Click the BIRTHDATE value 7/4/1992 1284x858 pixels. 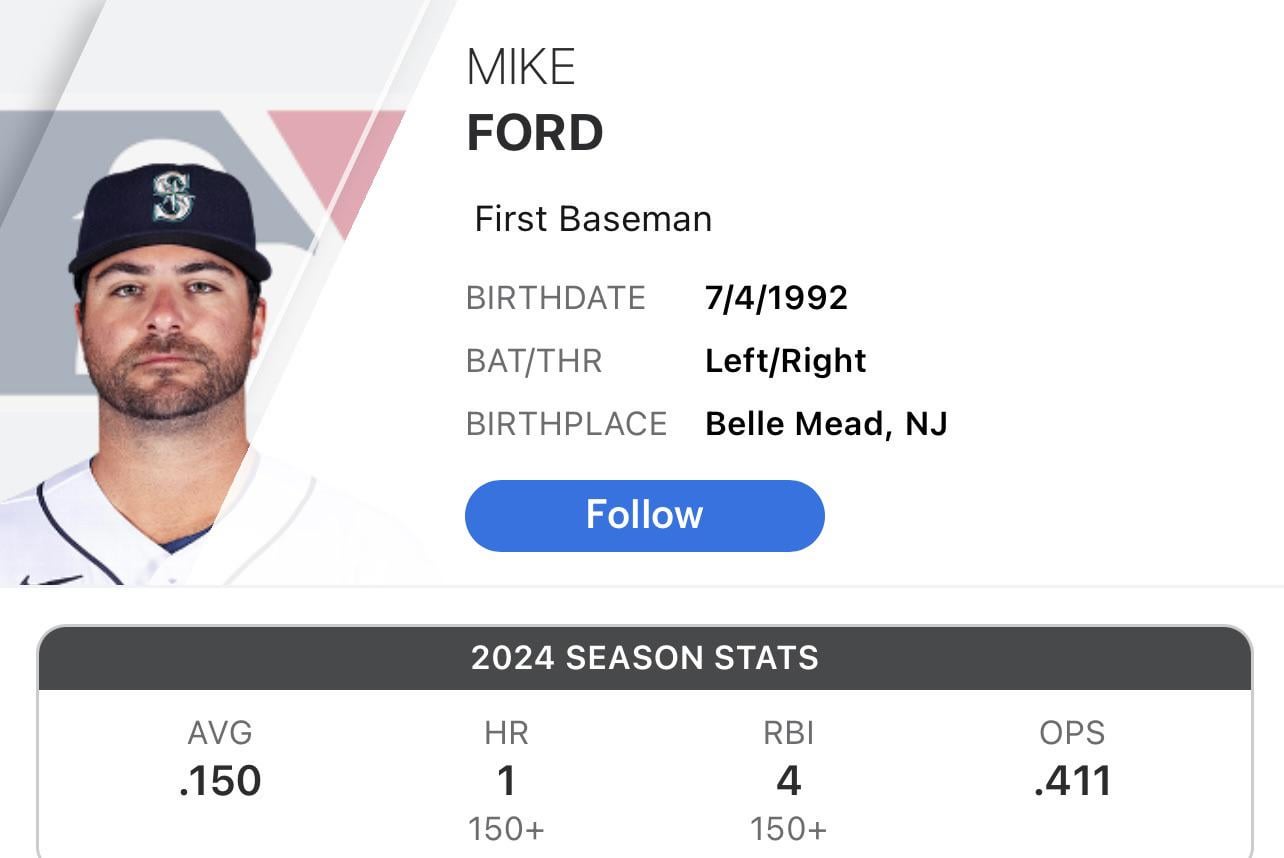coord(777,296)
